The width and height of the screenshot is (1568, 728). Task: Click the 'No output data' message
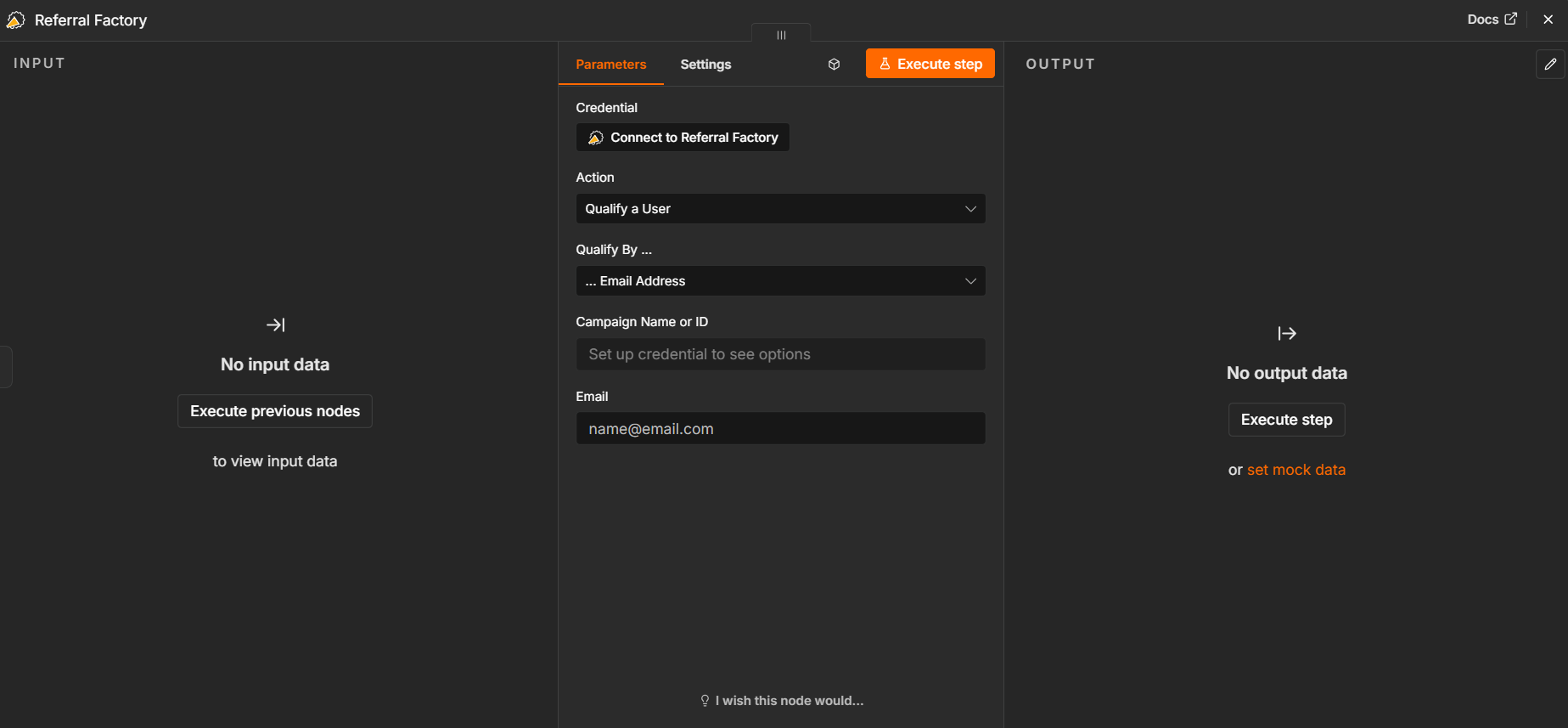click(1287, 373)
